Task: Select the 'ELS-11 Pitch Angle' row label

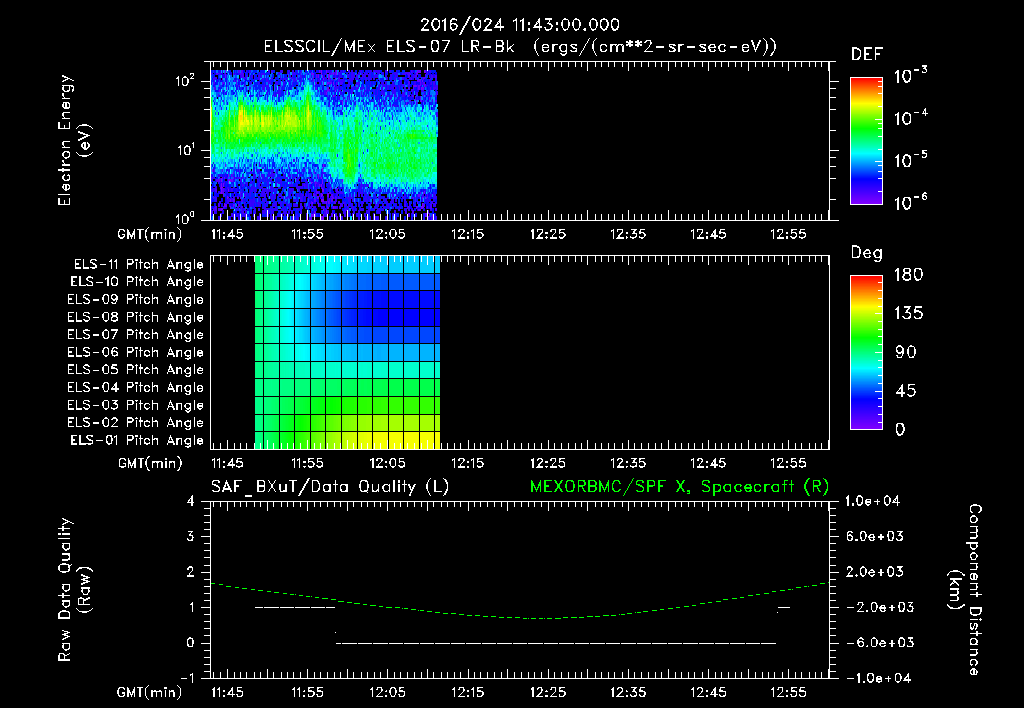Action: click(x=138, y=265)
